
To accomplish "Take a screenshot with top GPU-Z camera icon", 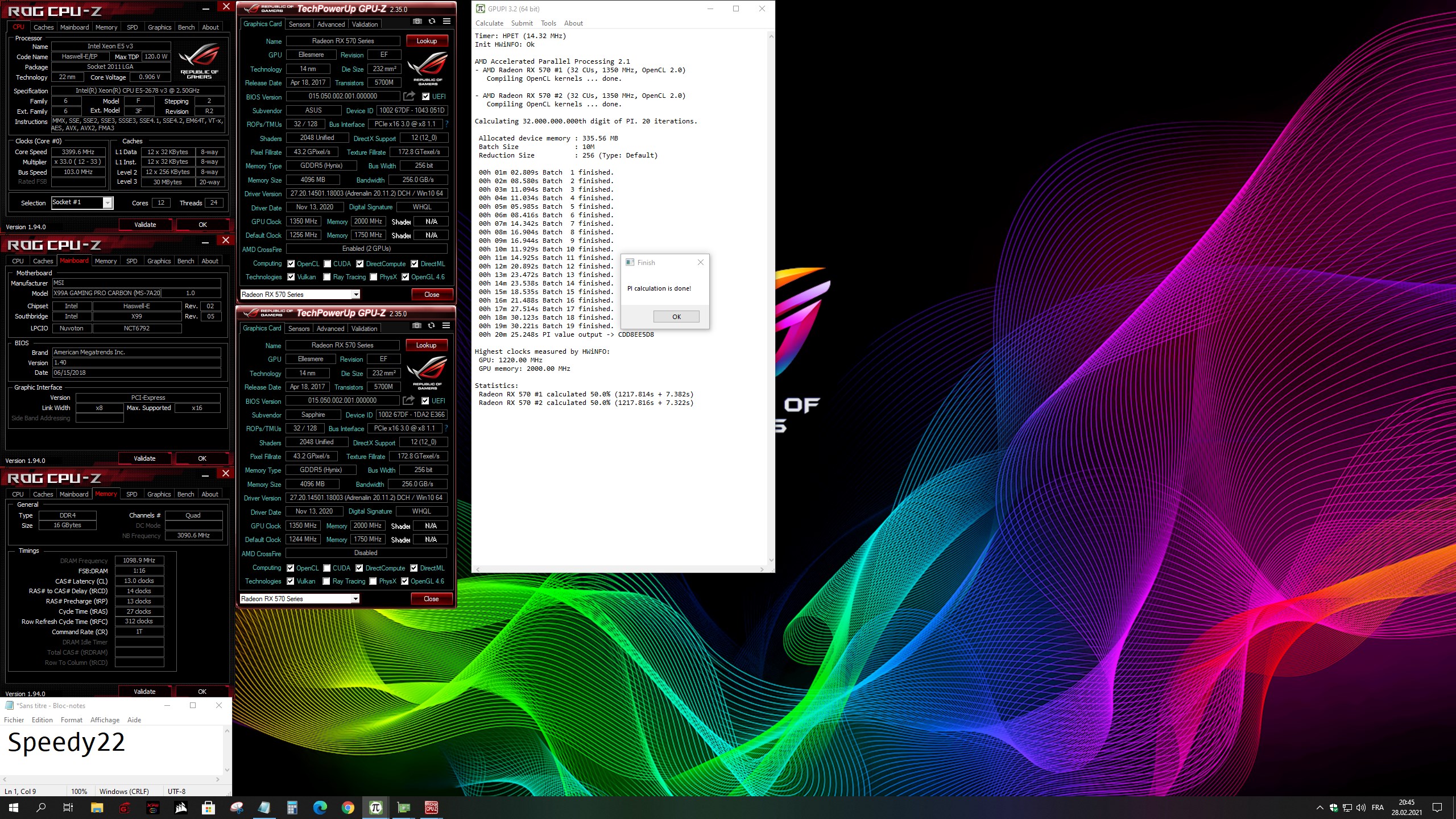I will tap(417, 22).
